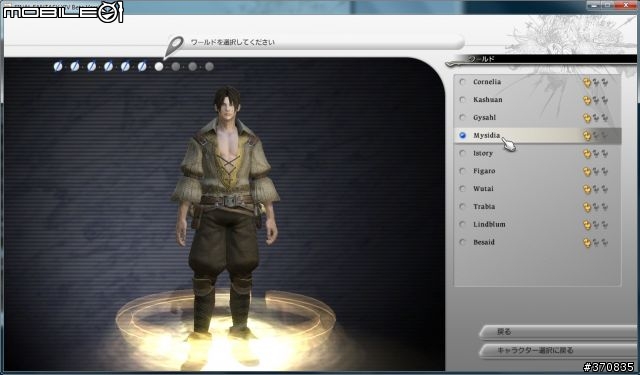Click the first completed step checkmark dot
Viewport: 640px width, 375px height.
click(x=58, y=66)
